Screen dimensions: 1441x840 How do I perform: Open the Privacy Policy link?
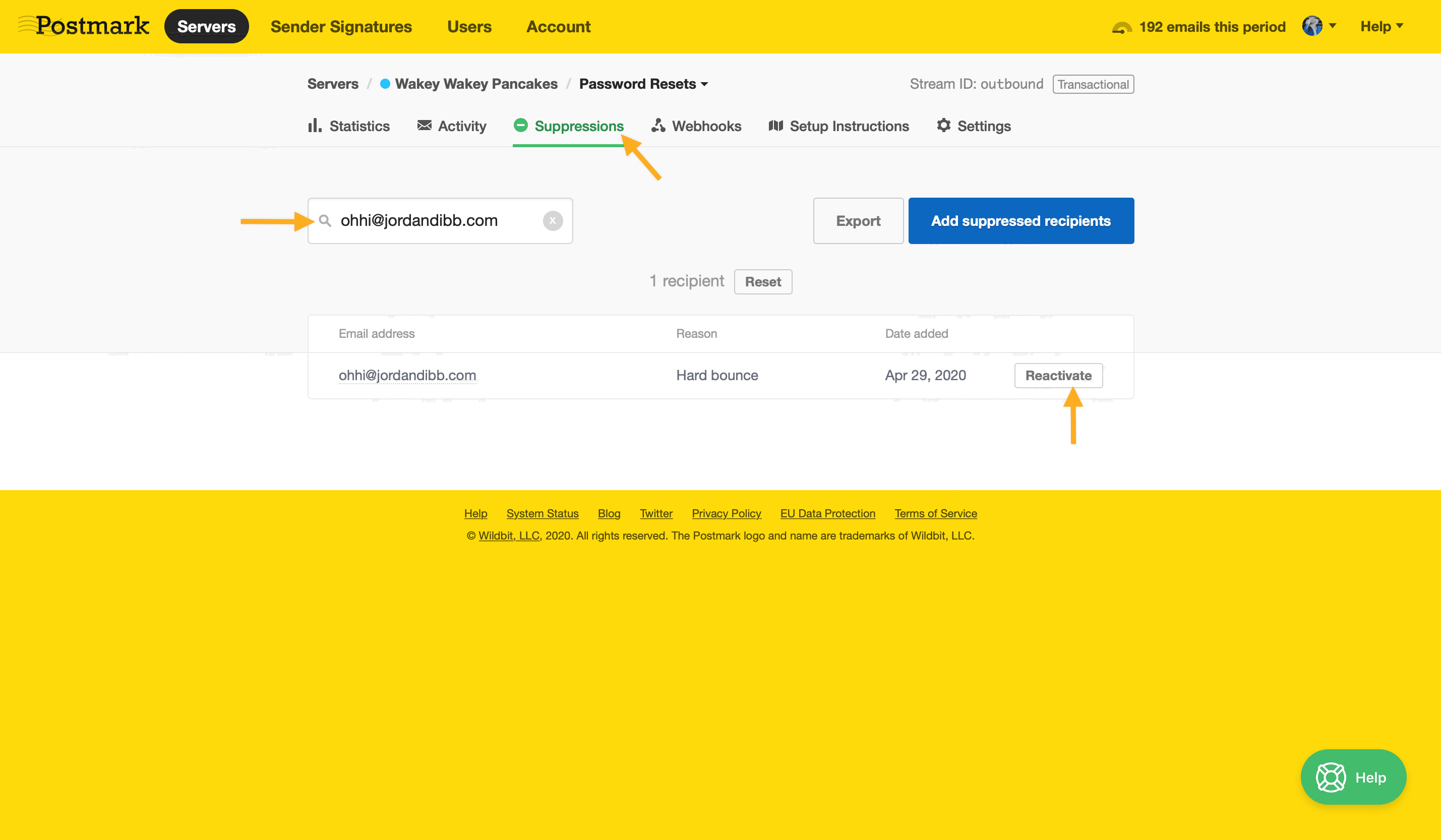click(x=726, y=513)
